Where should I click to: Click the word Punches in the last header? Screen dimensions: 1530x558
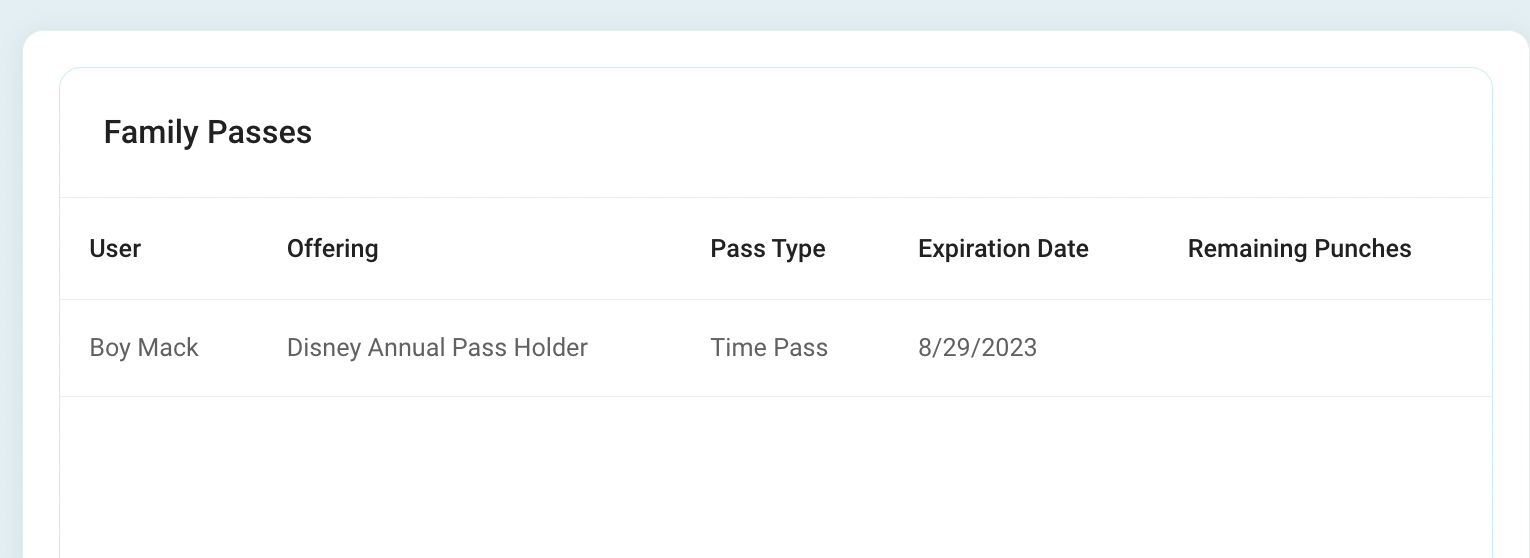[x=1367, y=248]
